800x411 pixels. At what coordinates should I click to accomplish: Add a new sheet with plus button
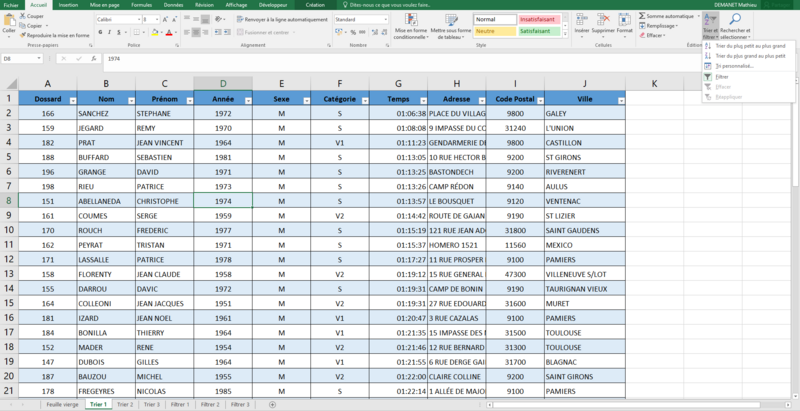[x=272, y=404]
